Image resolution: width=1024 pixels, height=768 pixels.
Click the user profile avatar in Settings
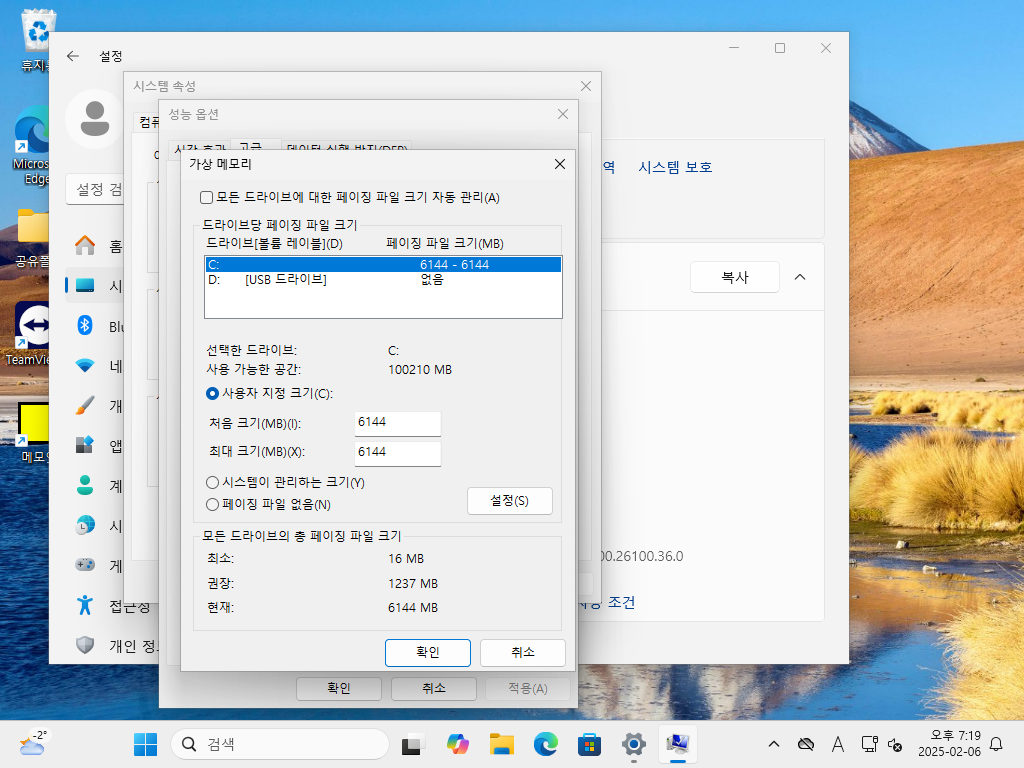(x=95, y=119)
